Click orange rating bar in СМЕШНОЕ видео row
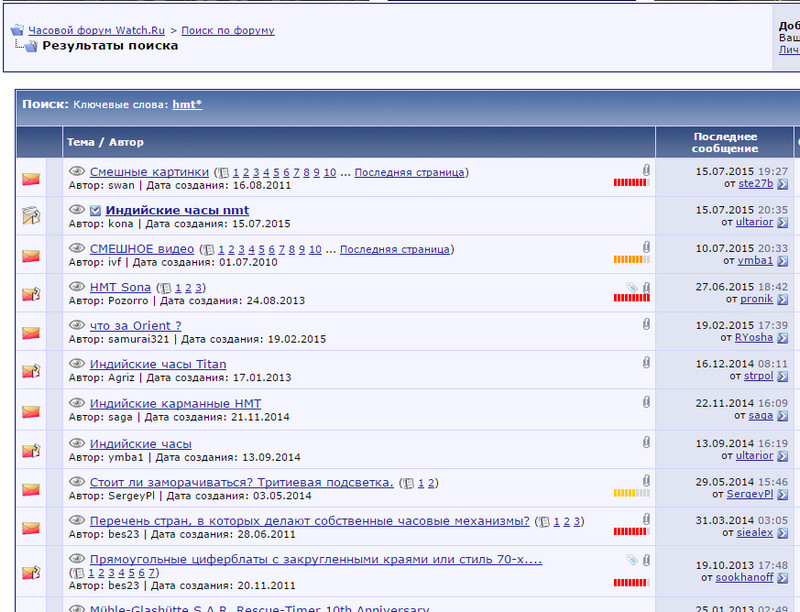Viewport: 800px width, 612px height. point(631,260)
